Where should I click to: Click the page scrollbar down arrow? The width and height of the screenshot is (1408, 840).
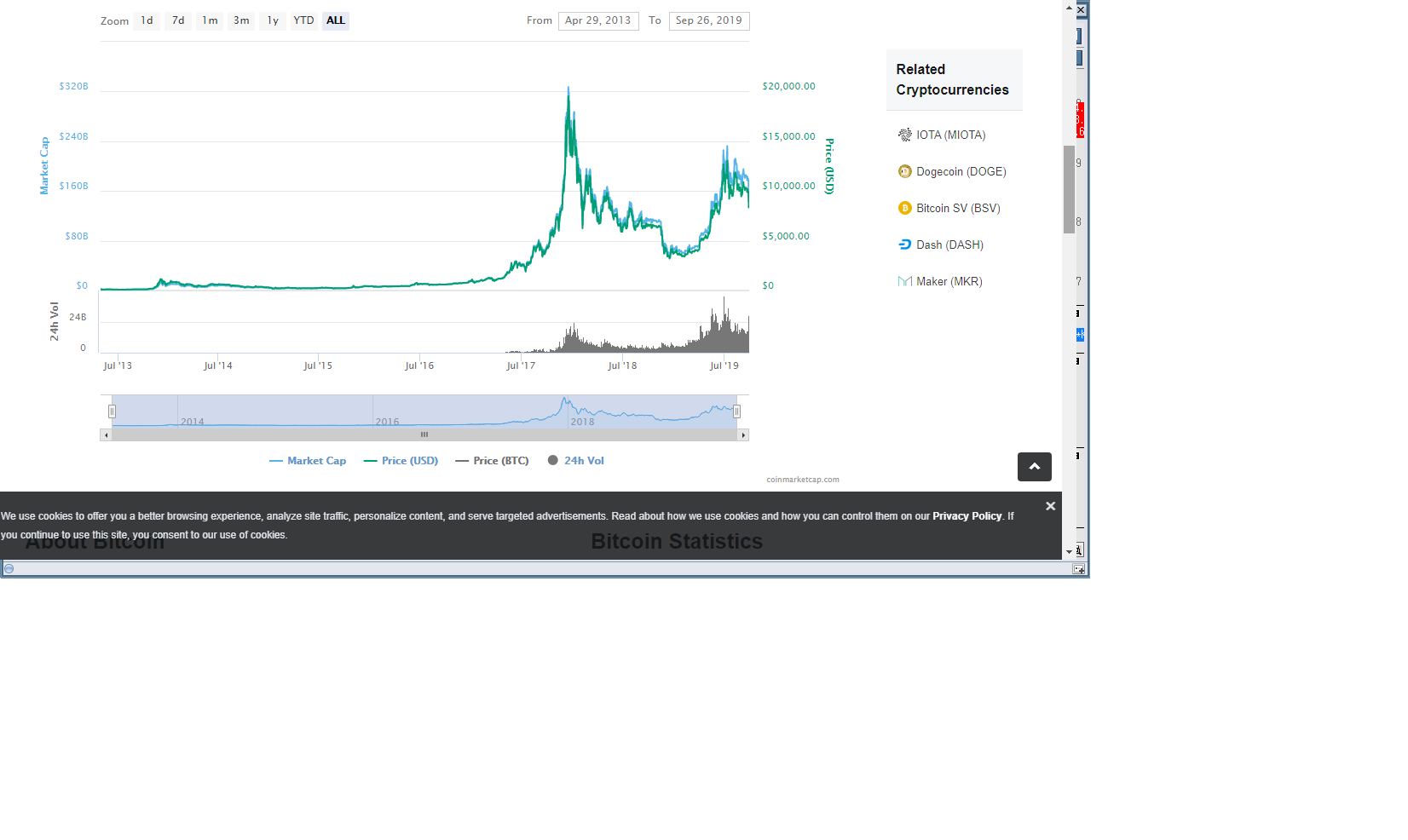coord(1069,552)
